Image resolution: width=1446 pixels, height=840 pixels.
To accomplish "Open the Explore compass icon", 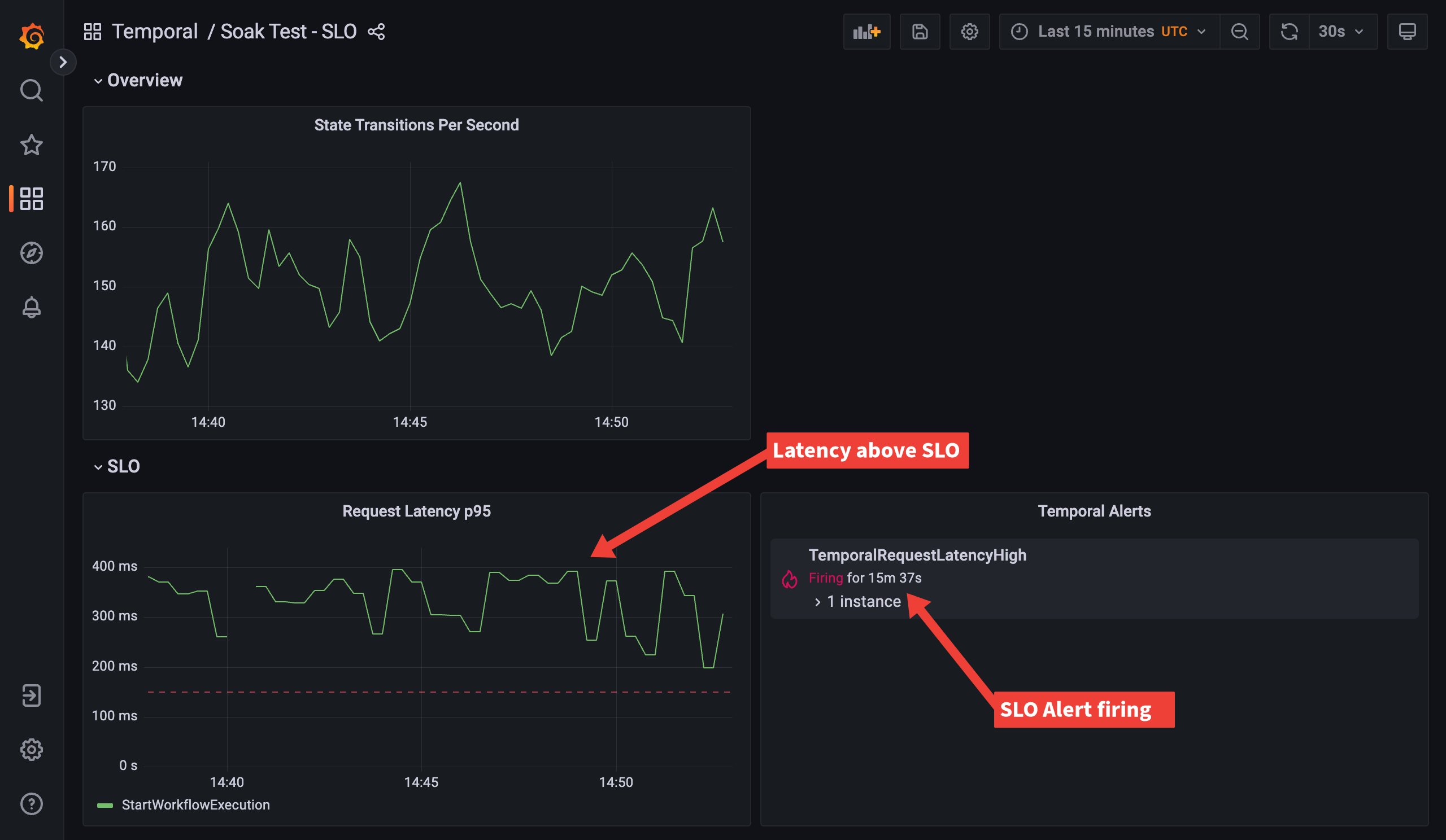I will (32, 253).
